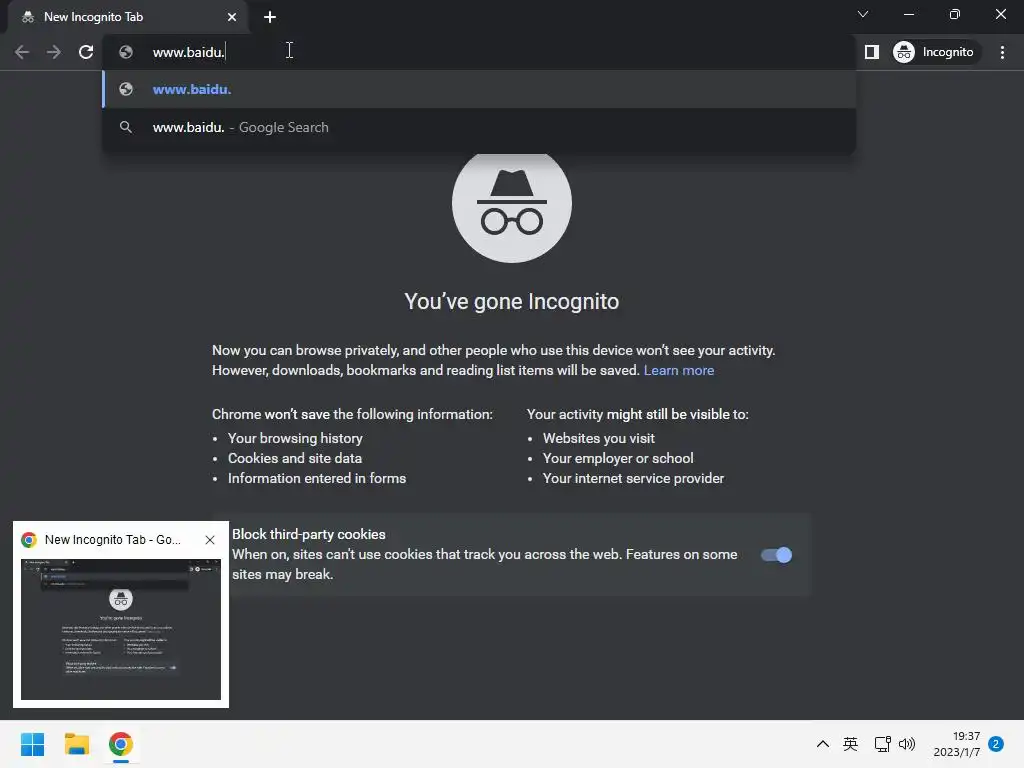The image size is (1024, 768).
Task: Open the tab search chevron
Action: 863,14
